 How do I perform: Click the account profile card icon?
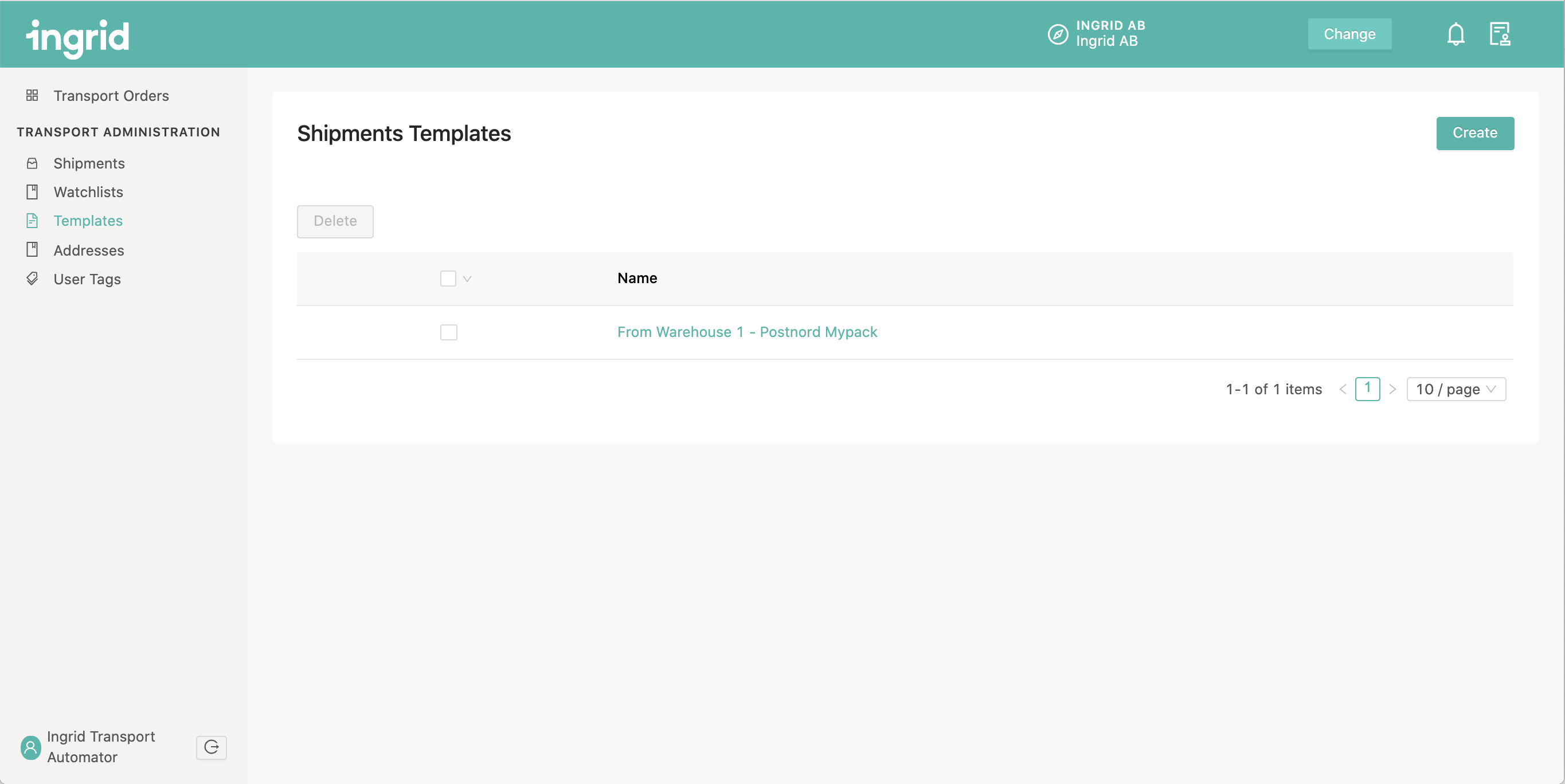coord(1502,34)
